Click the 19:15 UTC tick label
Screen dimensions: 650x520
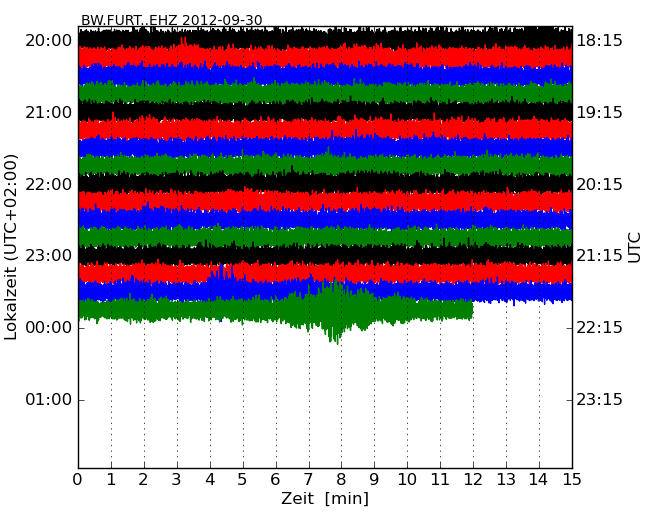click(599, 113)
